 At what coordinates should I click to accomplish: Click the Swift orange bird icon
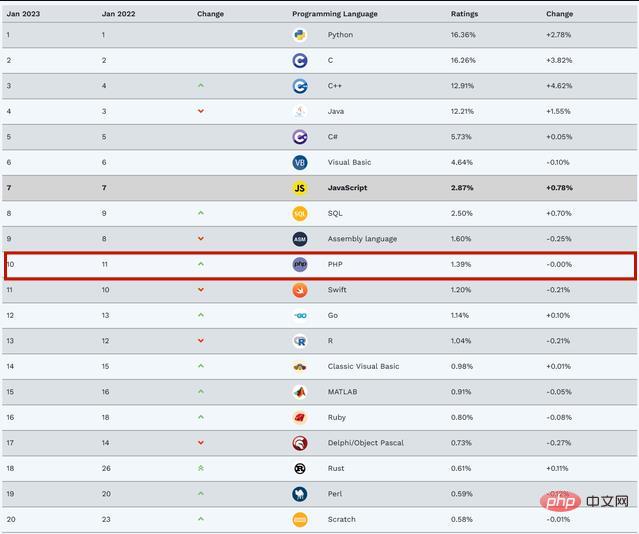click(x=300, y=290)
